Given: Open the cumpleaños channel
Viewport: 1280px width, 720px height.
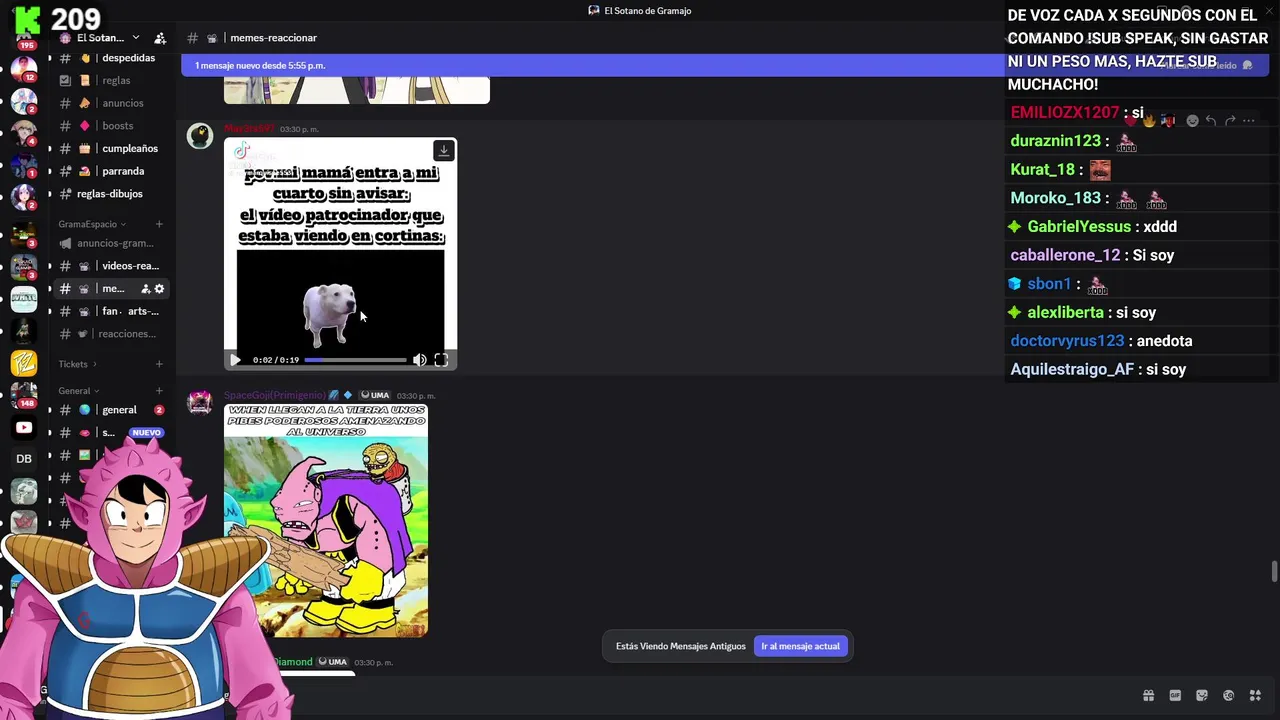Looking at the screenshot, I should click(110, 148).
